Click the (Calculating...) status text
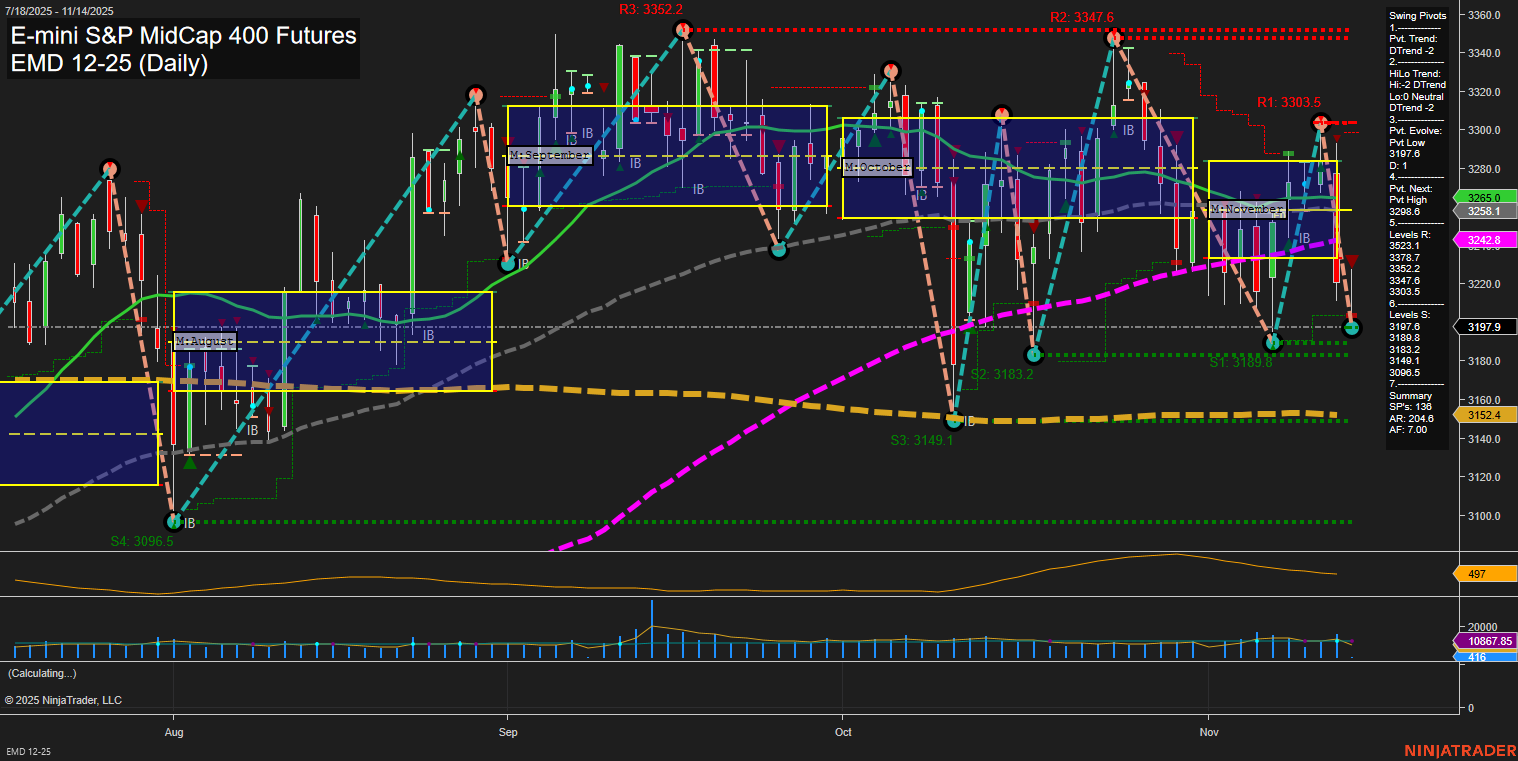The height and width of the screenshot is (761, 1518). 42,673
